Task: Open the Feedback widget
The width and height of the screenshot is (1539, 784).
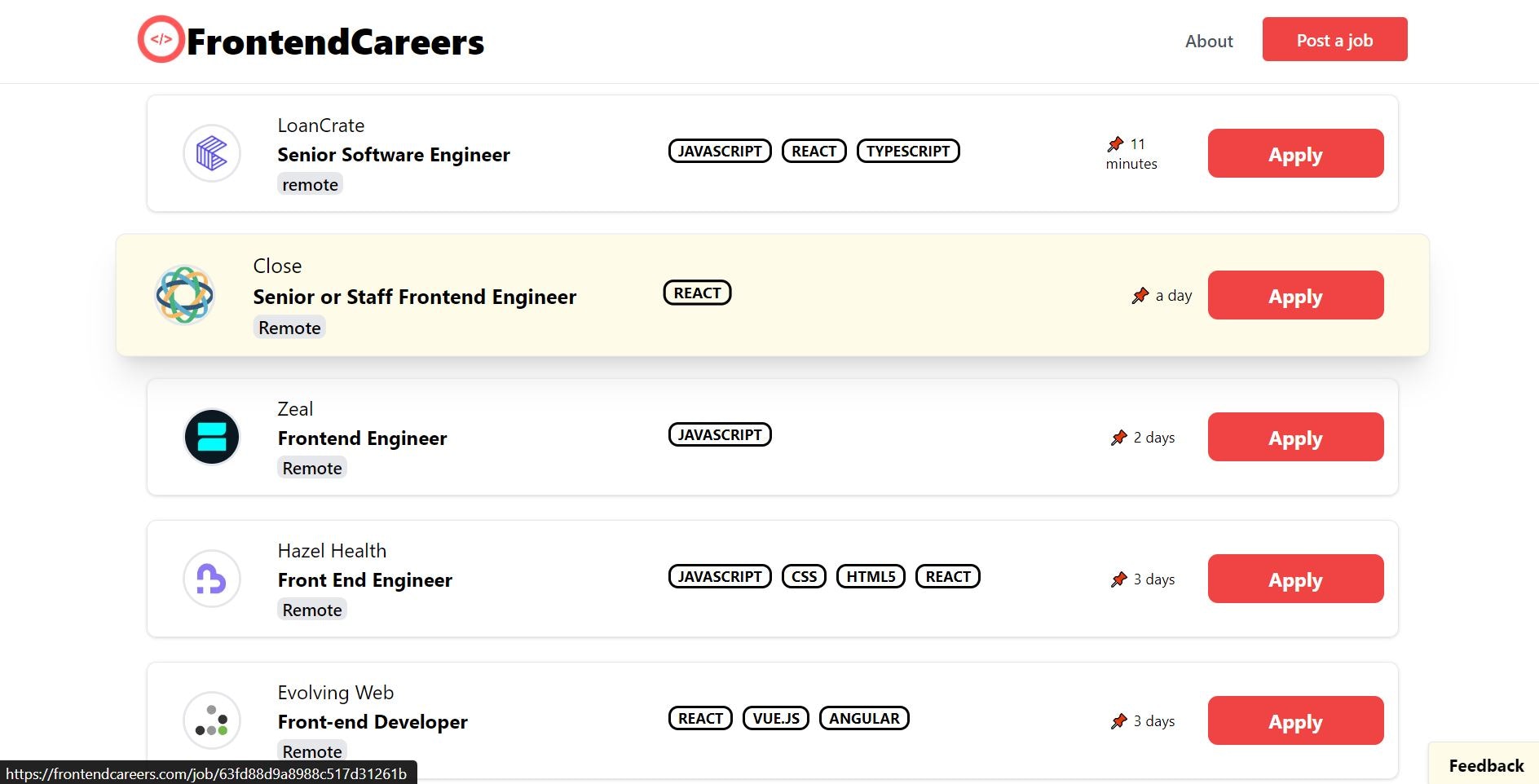Action: tap(1485, 765)
